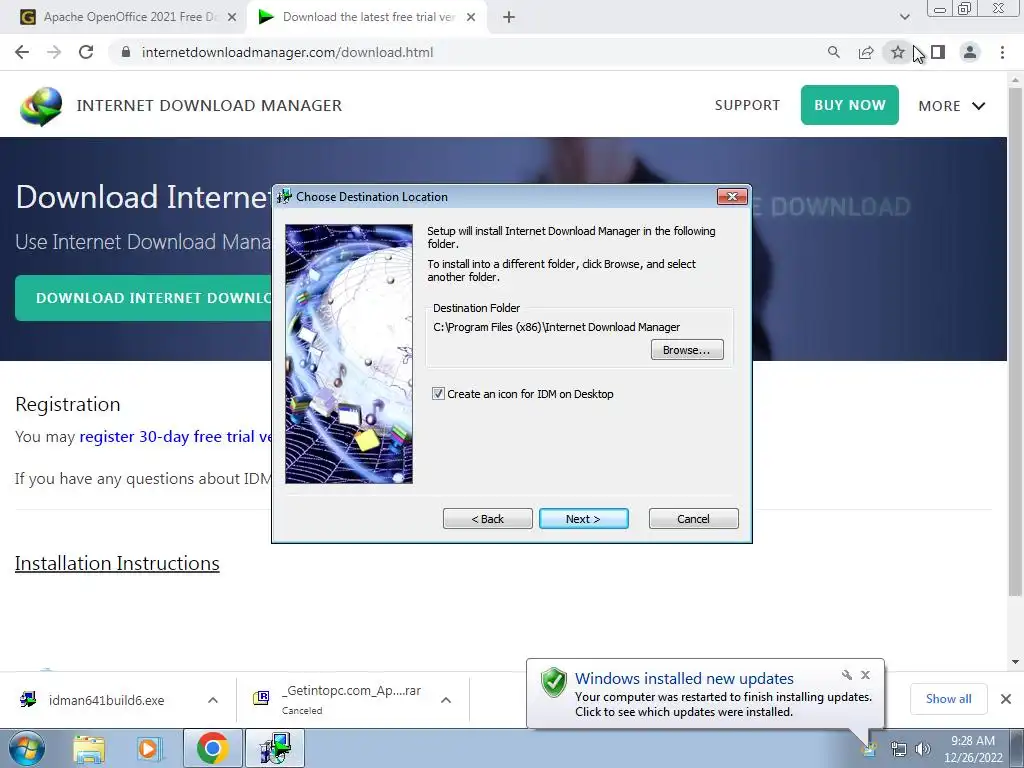This screenshot has width=1024, height=768.
Task: Uncheck Create an icon for IDM on Desktop
Action: pyautogui.click(x=438, y=394)
